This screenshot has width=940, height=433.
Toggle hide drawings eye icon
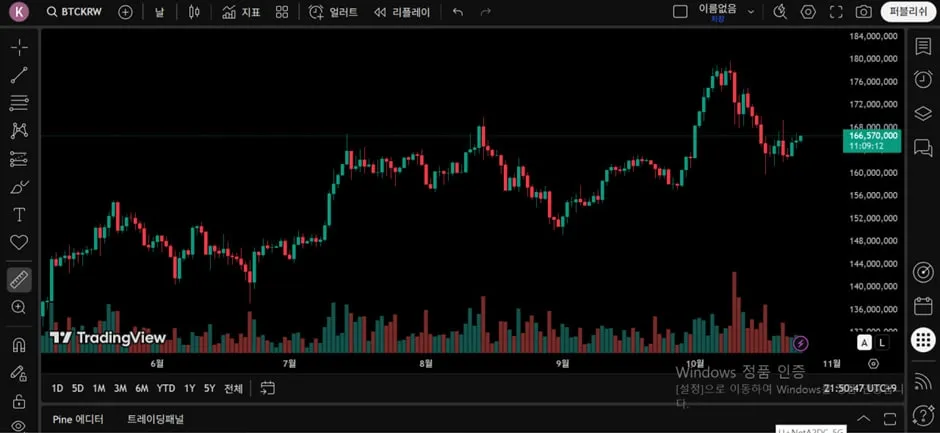(x=19, y=425)
